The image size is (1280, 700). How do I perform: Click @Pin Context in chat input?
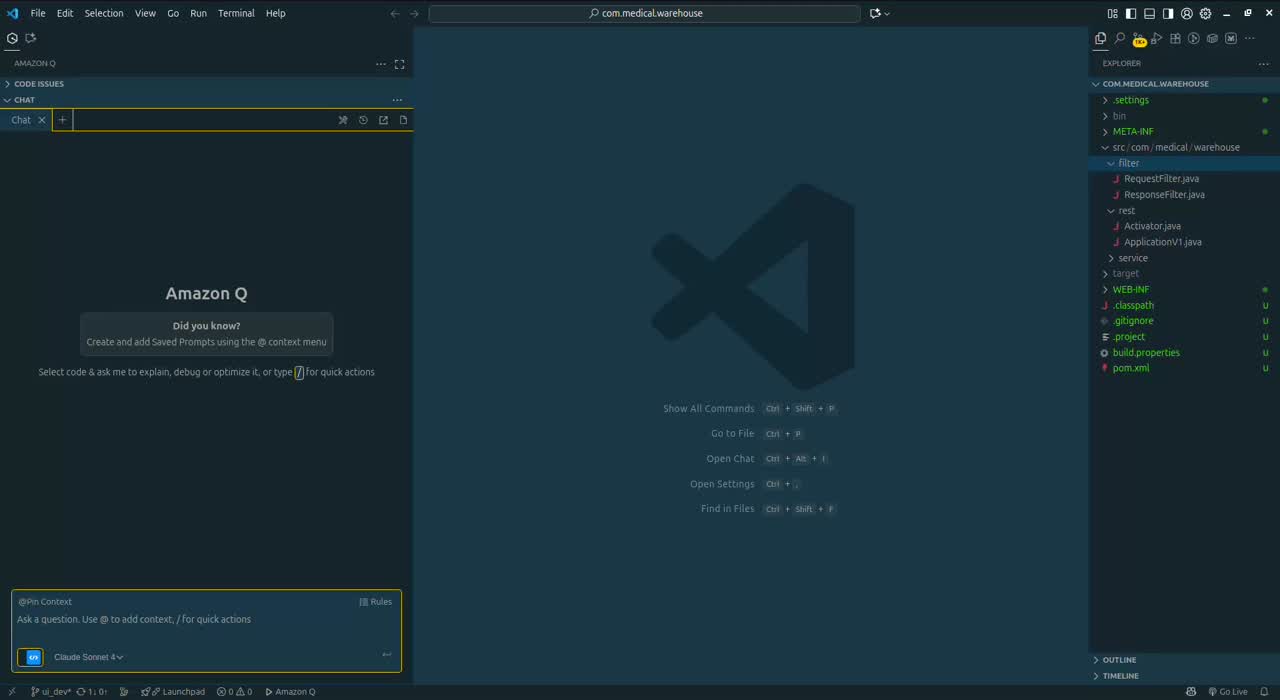click(45, 602)
